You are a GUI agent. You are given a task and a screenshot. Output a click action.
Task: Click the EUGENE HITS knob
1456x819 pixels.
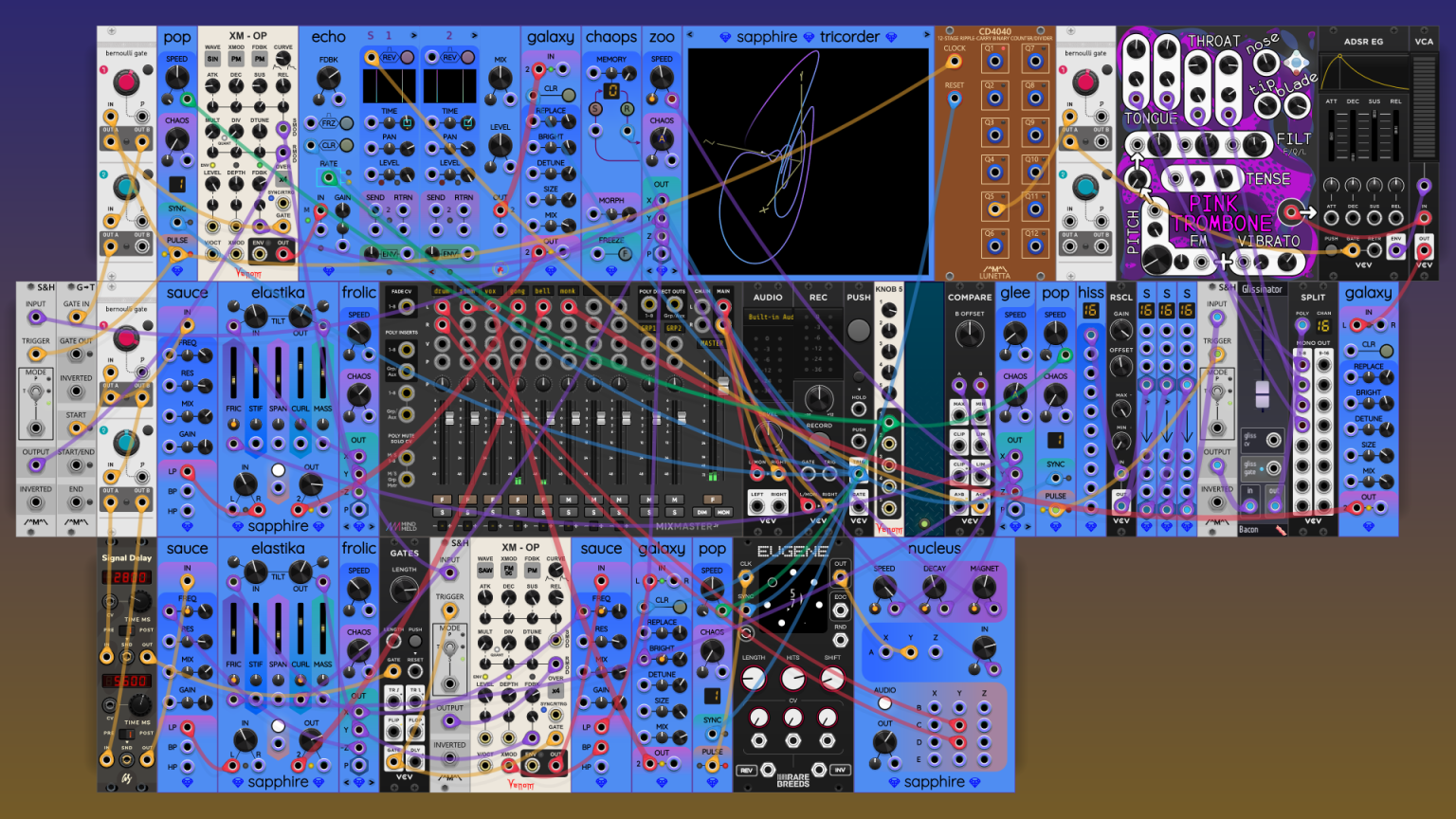click(x=792, y=679)
